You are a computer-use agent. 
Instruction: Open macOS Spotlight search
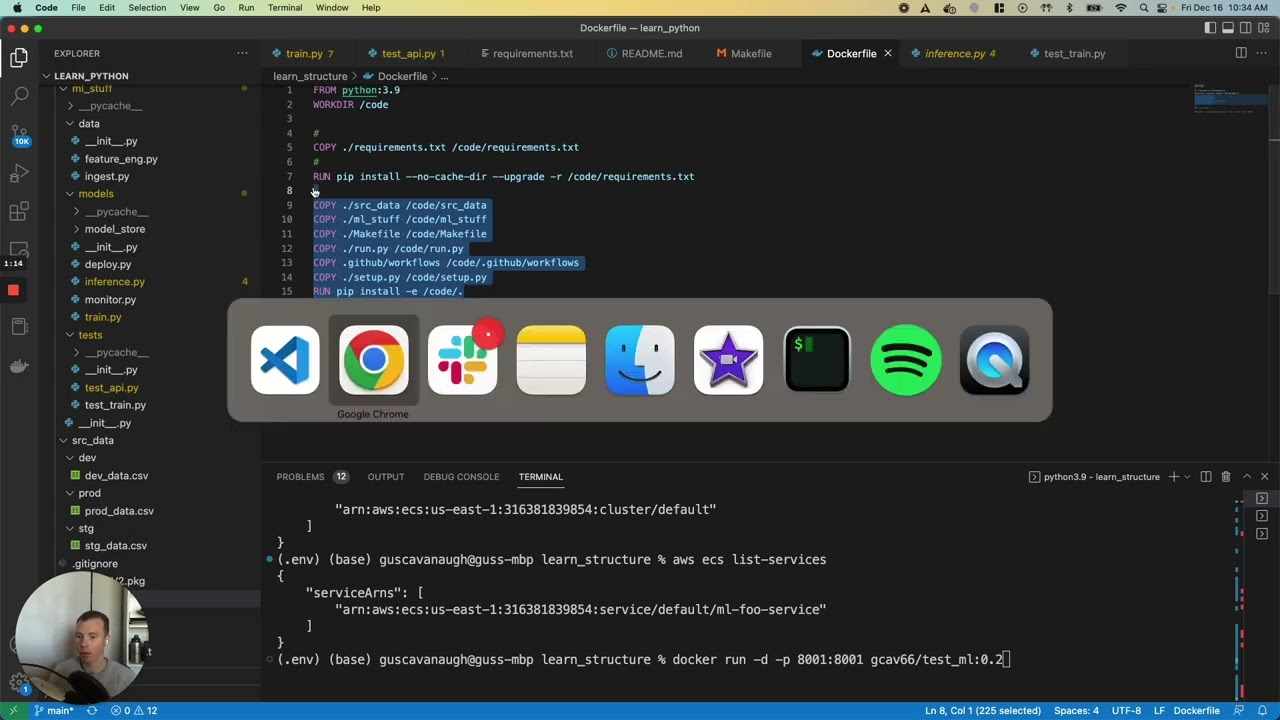point(1145,8)
